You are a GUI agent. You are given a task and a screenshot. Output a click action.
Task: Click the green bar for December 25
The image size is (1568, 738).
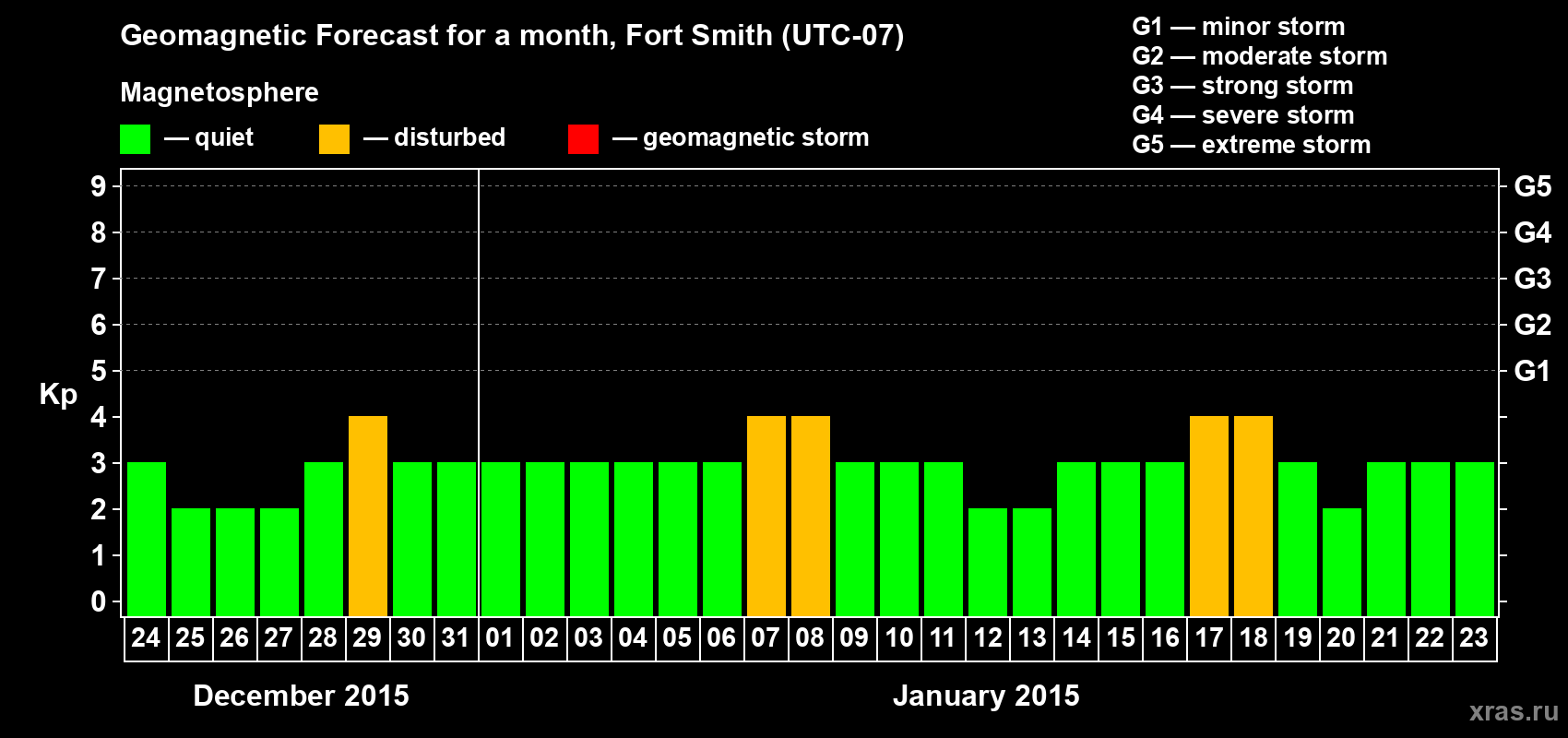[x=191, y=562]
